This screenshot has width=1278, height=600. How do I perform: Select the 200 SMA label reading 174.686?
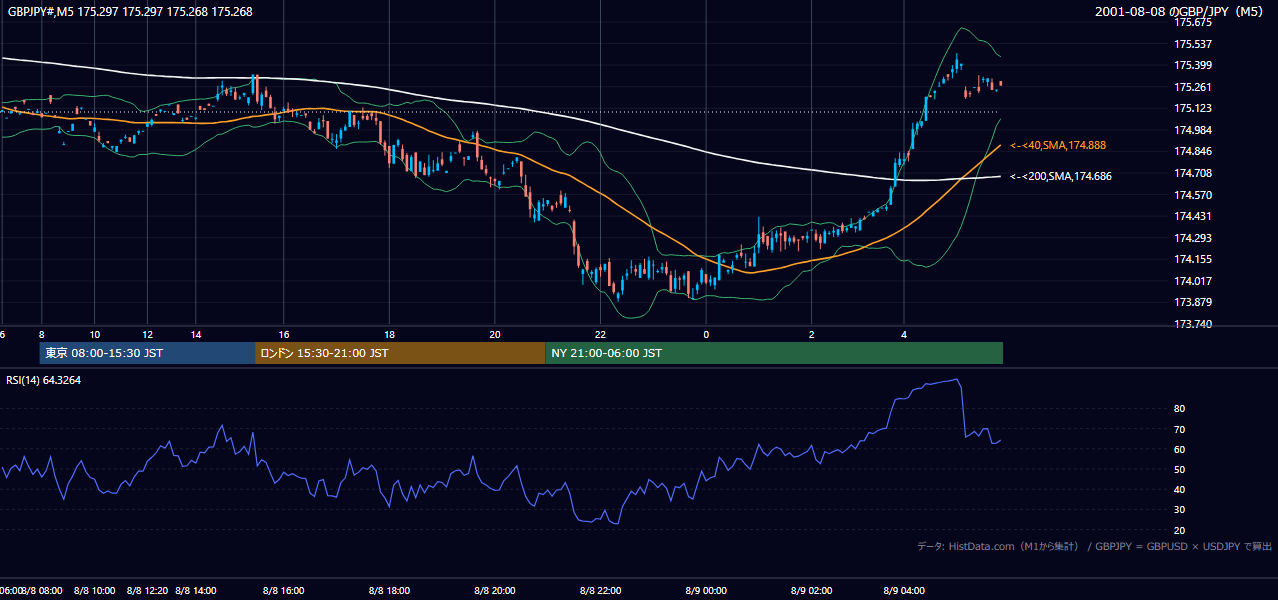[1060, 177]
